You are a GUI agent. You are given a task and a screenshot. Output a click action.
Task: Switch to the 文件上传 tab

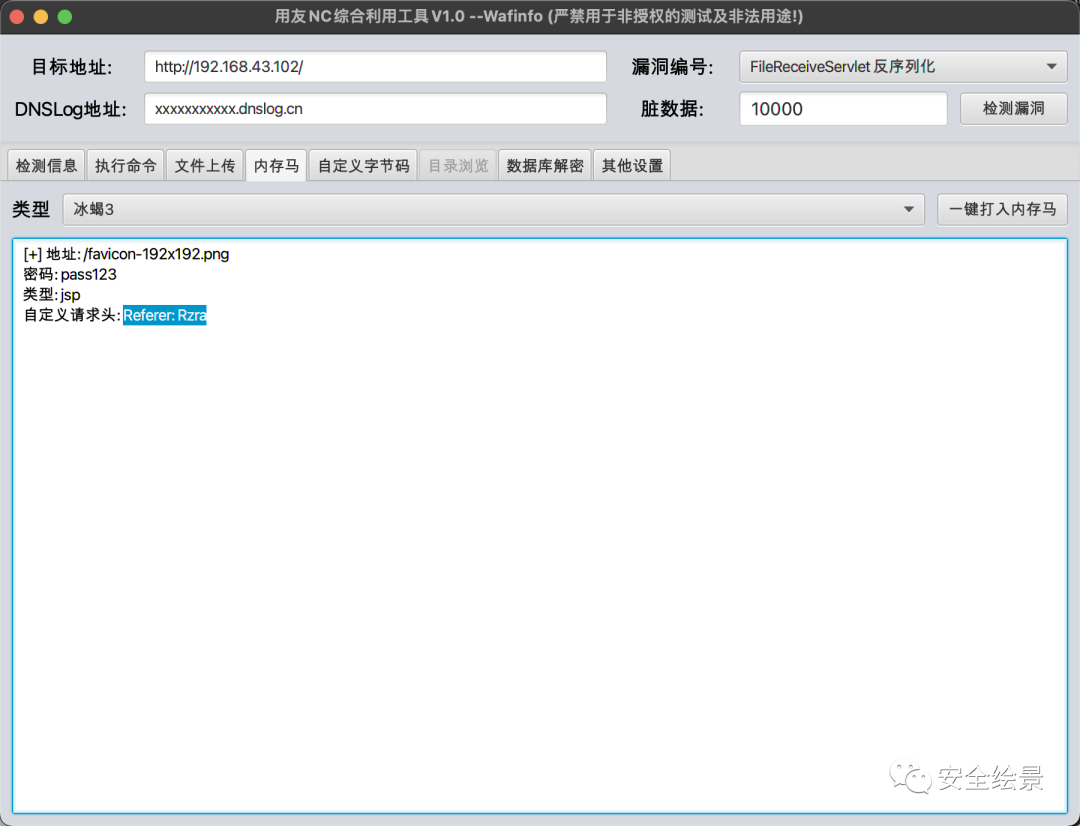pos(205,166)
